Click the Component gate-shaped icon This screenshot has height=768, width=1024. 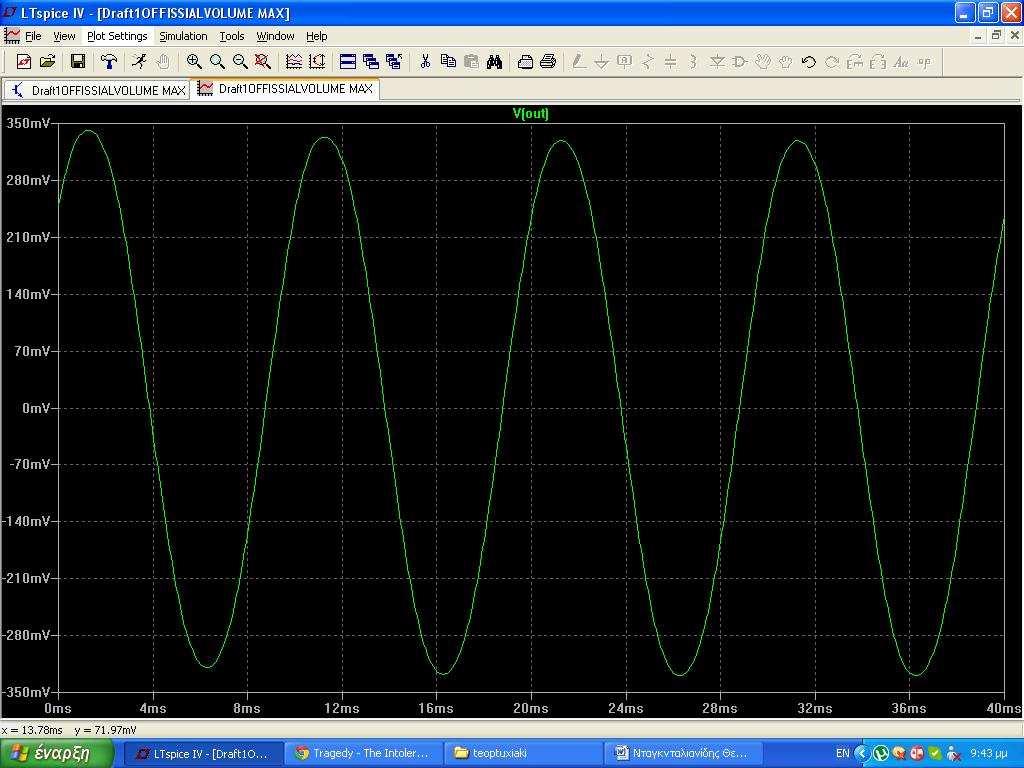(740, 62)
